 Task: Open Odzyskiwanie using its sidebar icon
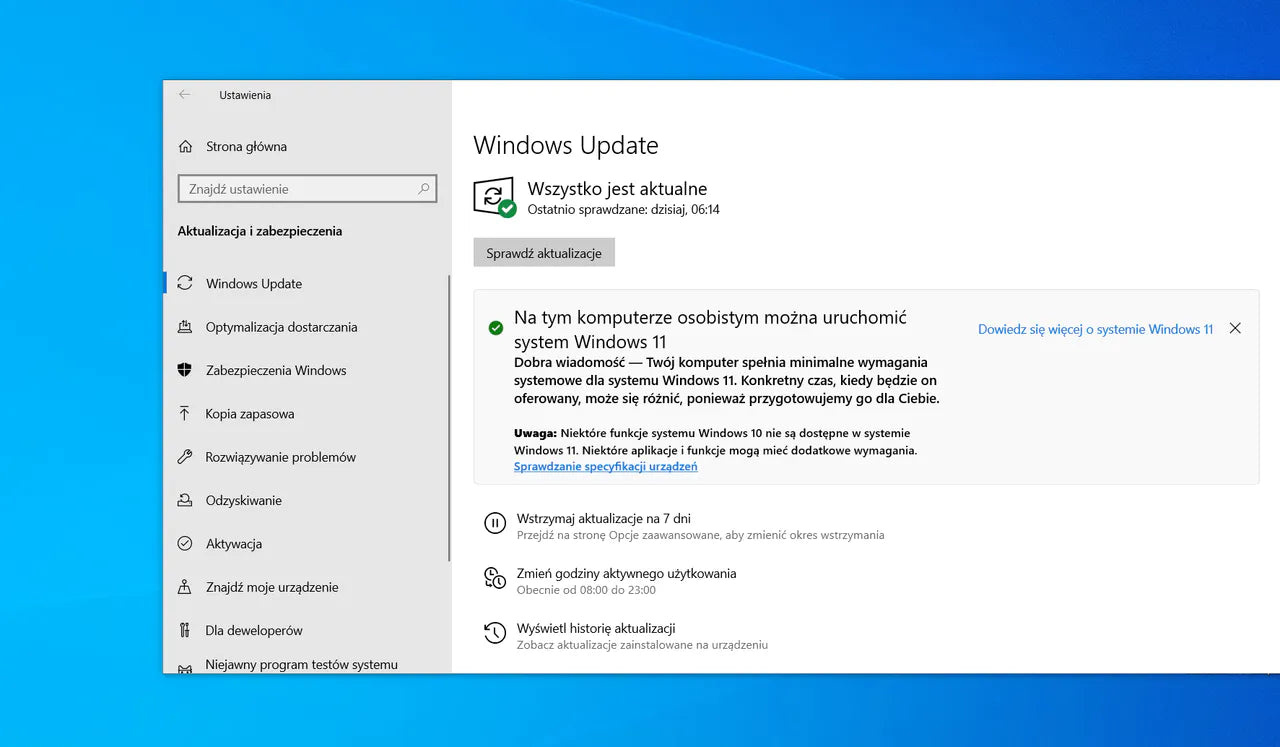(x=185, y=500)
